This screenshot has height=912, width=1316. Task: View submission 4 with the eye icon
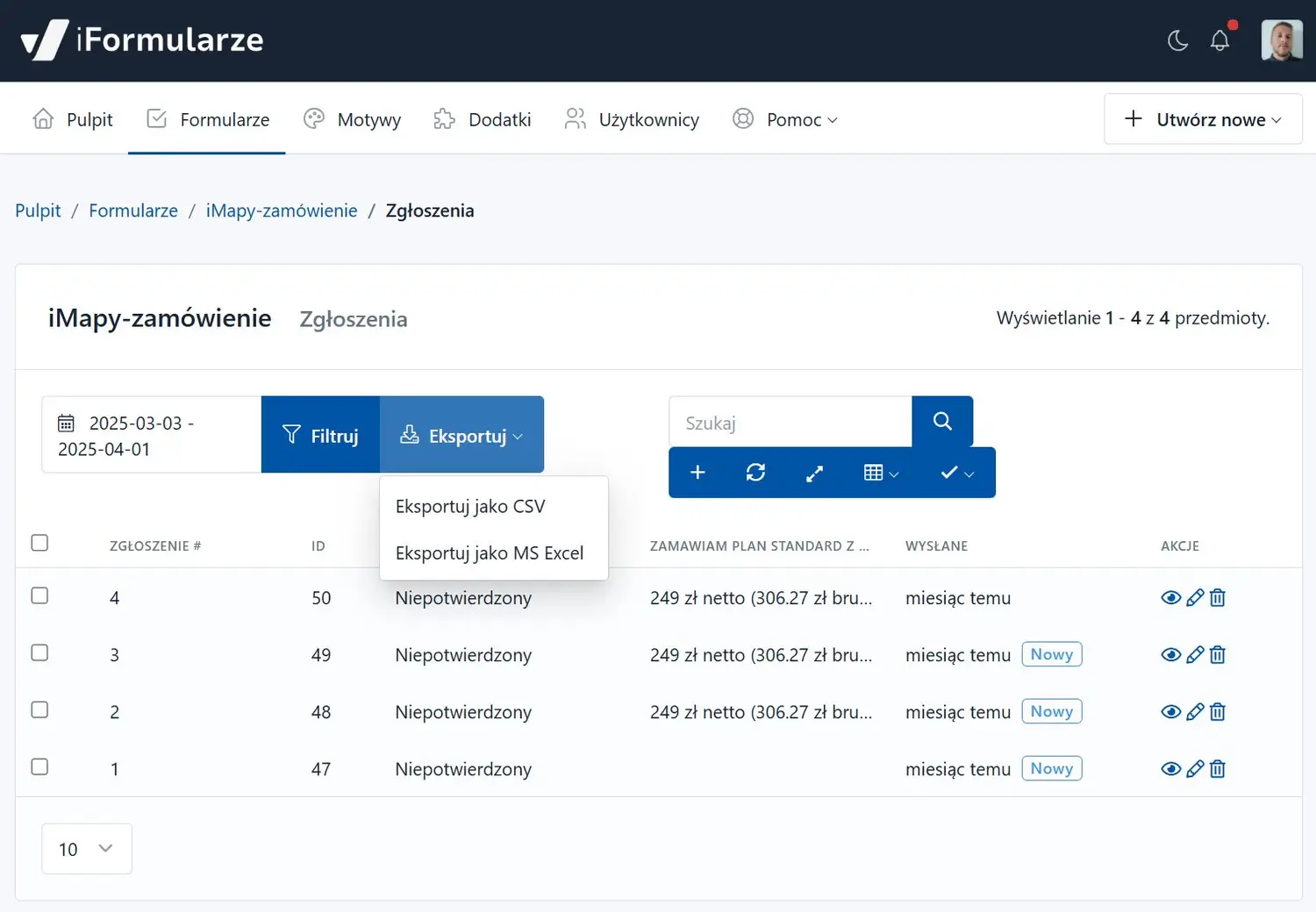point(1170,598)
